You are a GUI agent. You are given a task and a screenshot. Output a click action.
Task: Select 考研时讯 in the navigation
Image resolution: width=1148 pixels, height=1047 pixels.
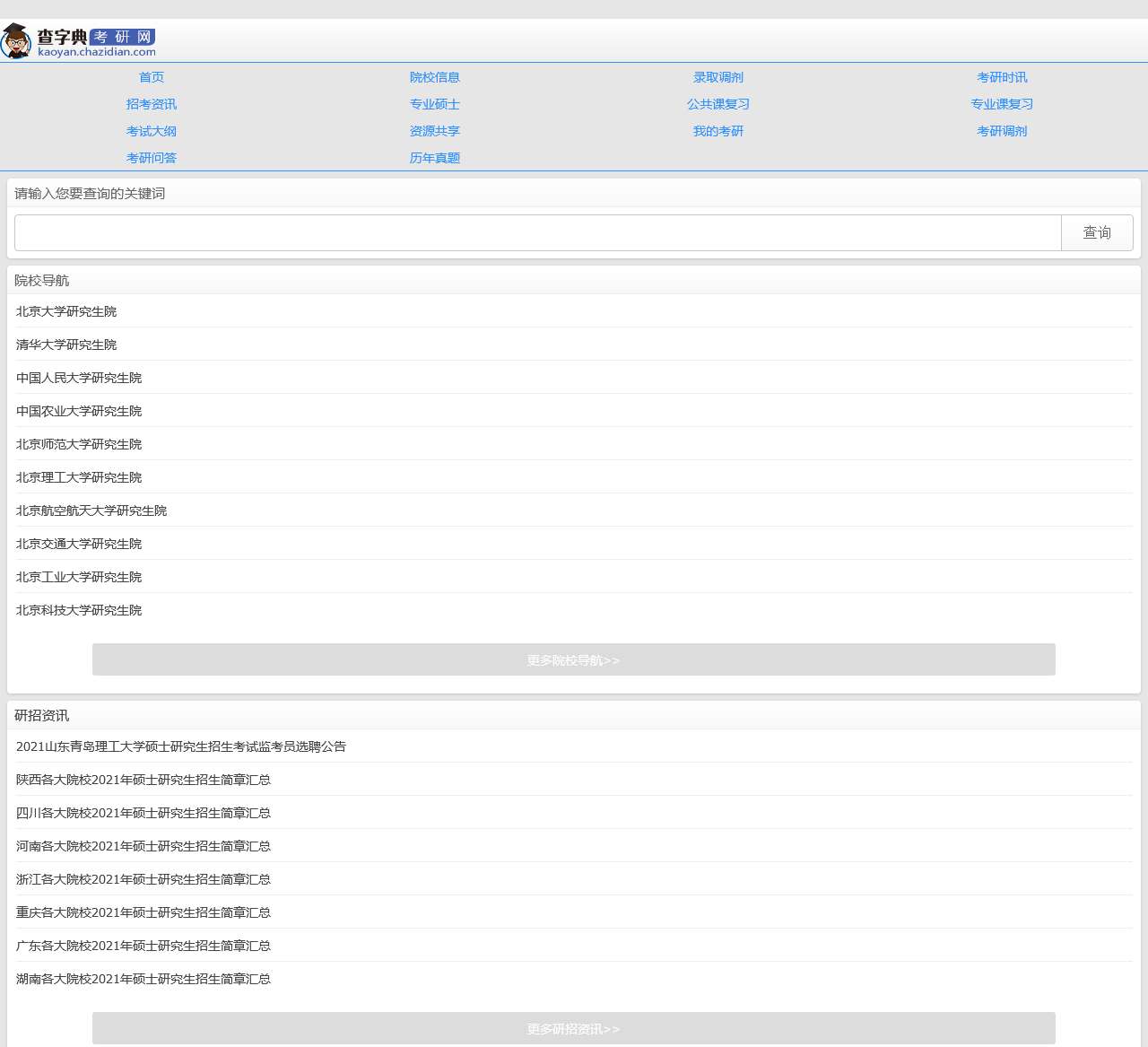(1002, 77)
